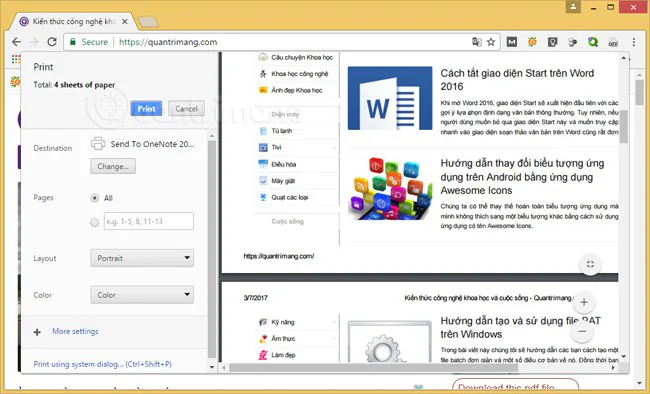Click the colorful app icons thumbnail
The image size is (650, 394).
390,188
